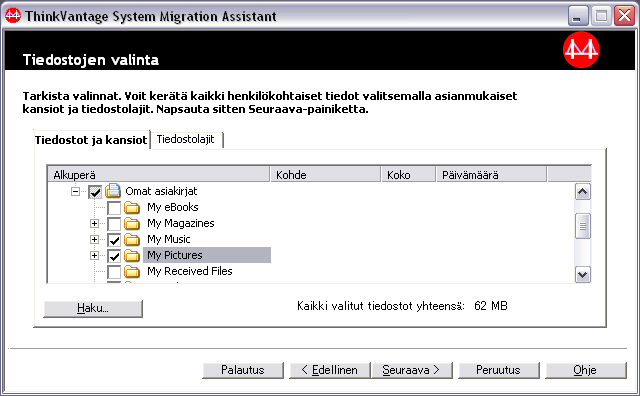Open help with the Ohje button
Screen dimensions: 640x396
[586, 370]
